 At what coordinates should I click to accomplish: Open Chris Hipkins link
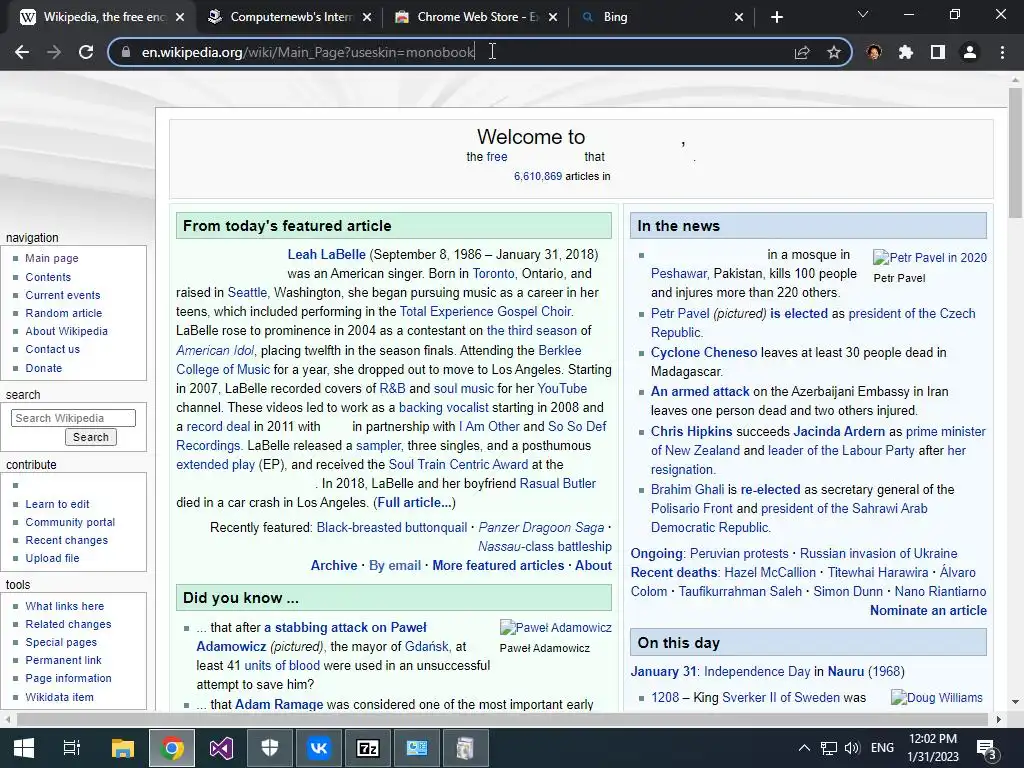point(692,432)
